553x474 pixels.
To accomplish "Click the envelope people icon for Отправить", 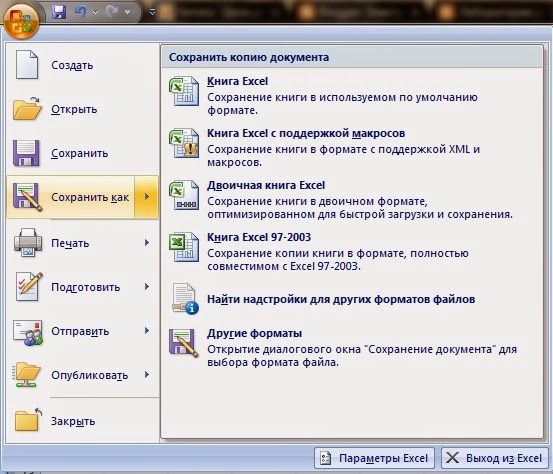I will (x=28, y=332).
